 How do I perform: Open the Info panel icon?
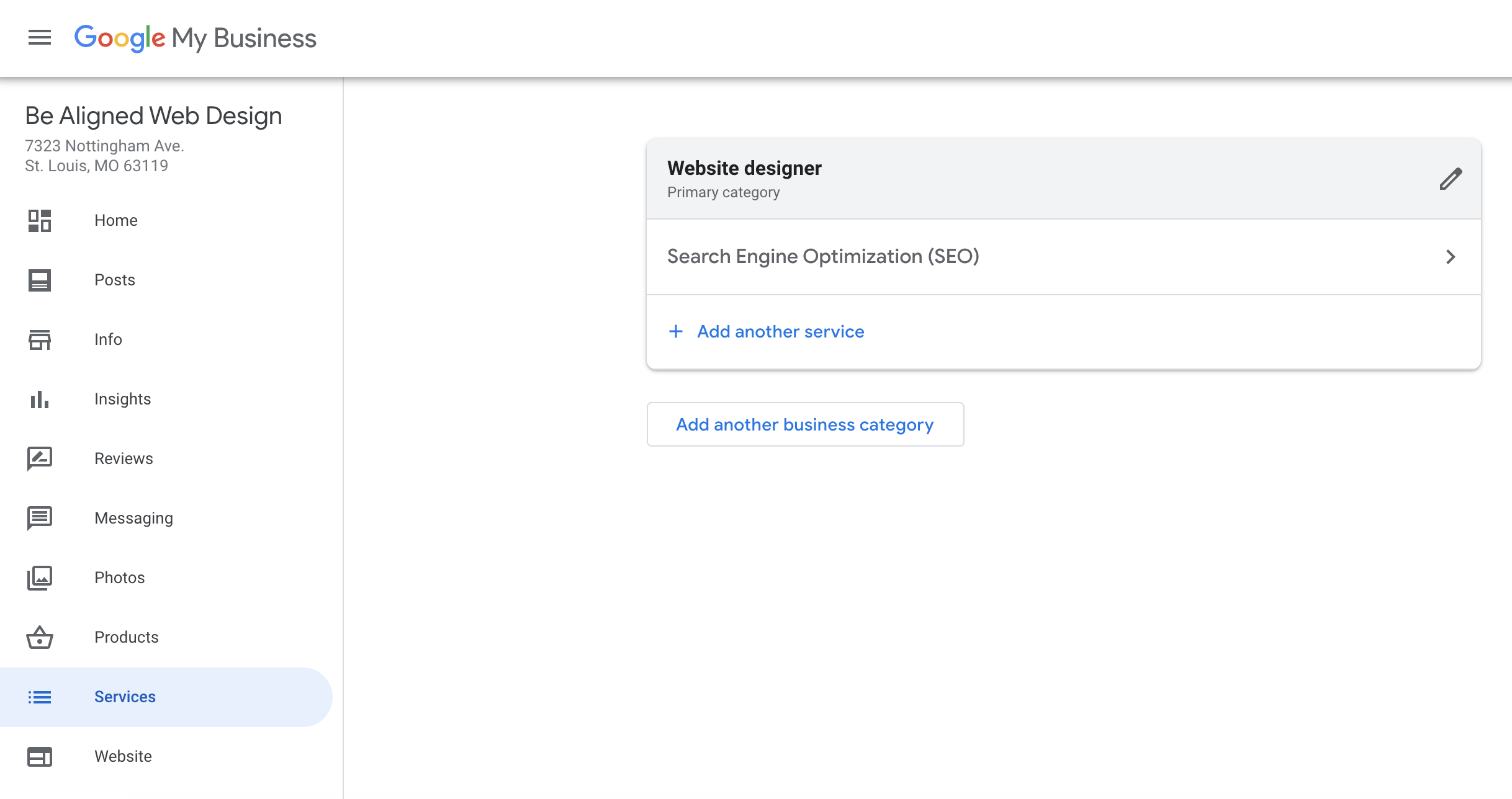[x=40, y=339]
